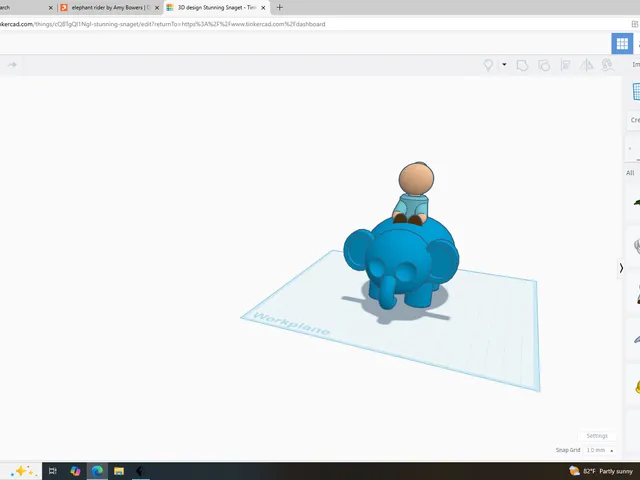Select the Align tool icon
This screenshot has width=640, height=480.
point(565,65)
